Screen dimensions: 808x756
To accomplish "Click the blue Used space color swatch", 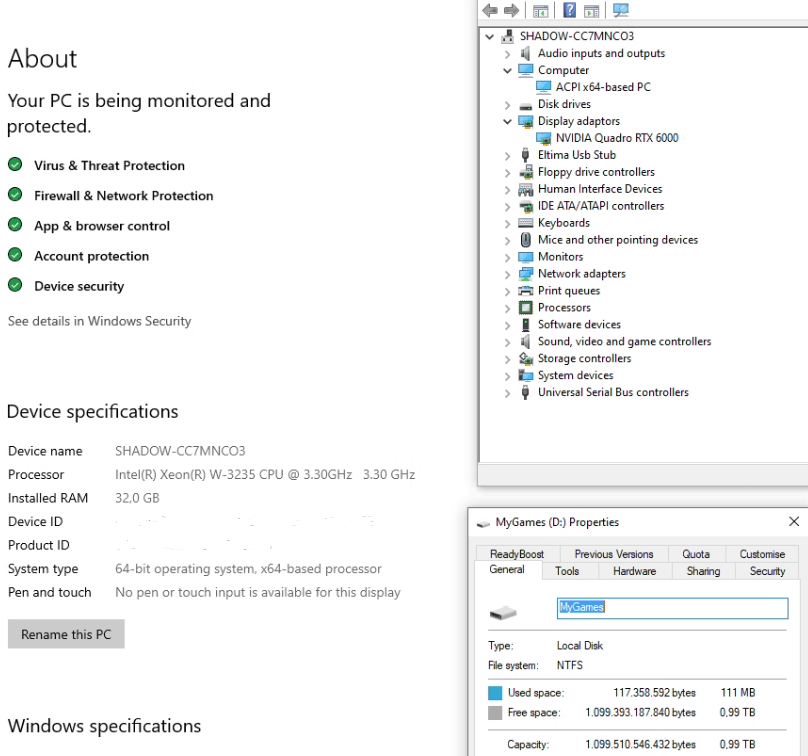I will (x=495, y=693).
